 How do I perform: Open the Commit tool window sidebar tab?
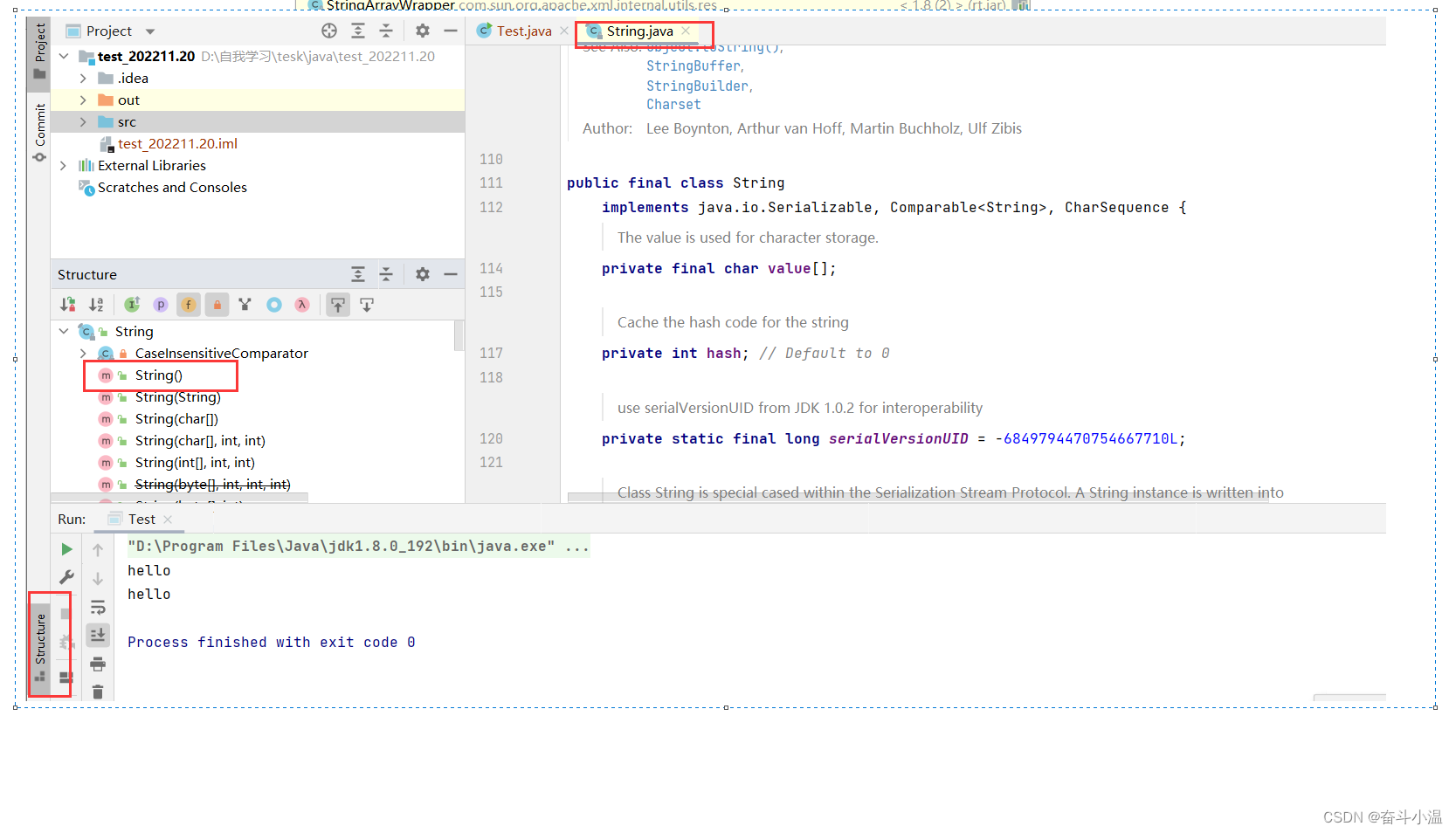click(x=39, y=133)
